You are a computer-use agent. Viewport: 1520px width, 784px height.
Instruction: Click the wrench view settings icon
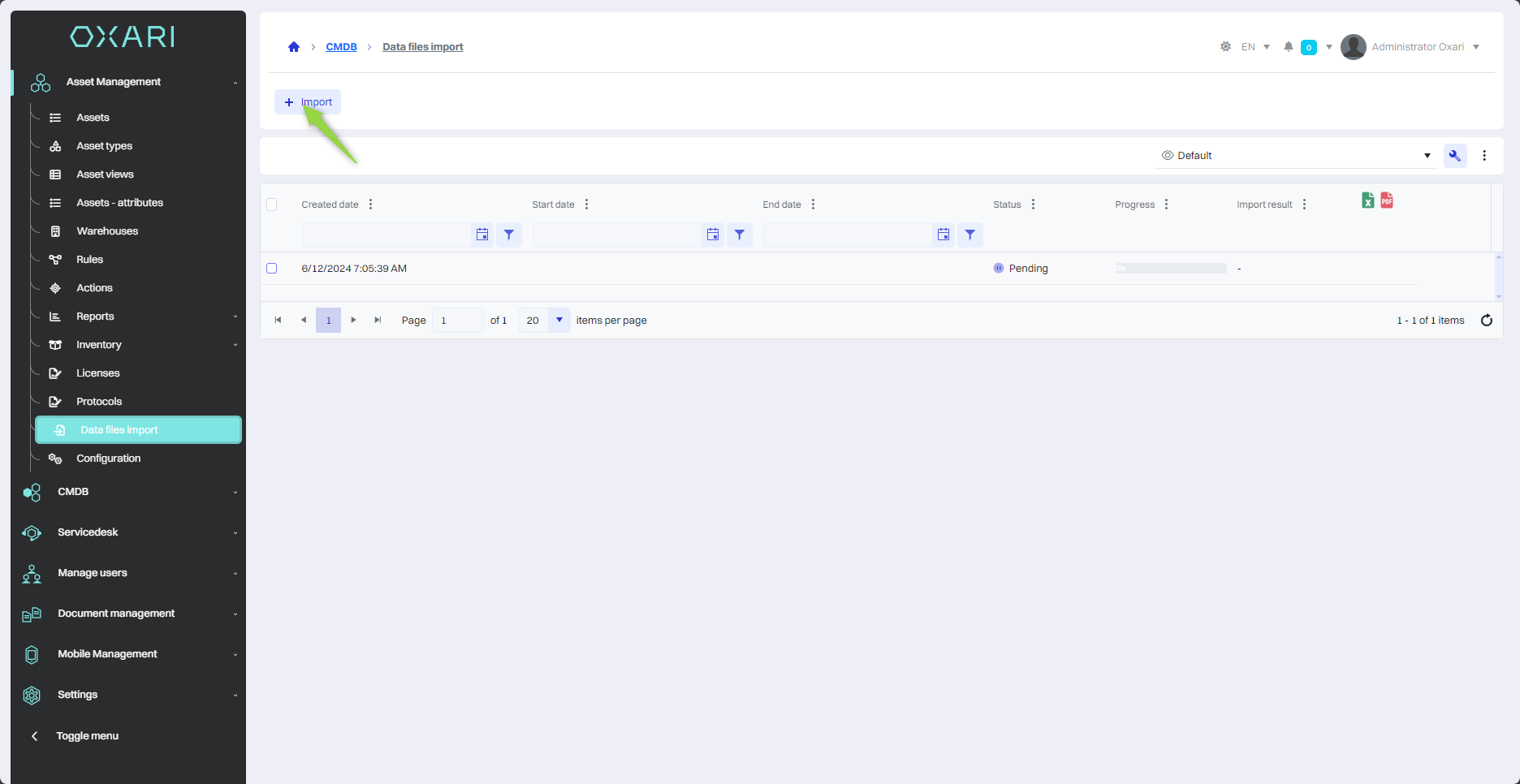tap(1455, 156)
